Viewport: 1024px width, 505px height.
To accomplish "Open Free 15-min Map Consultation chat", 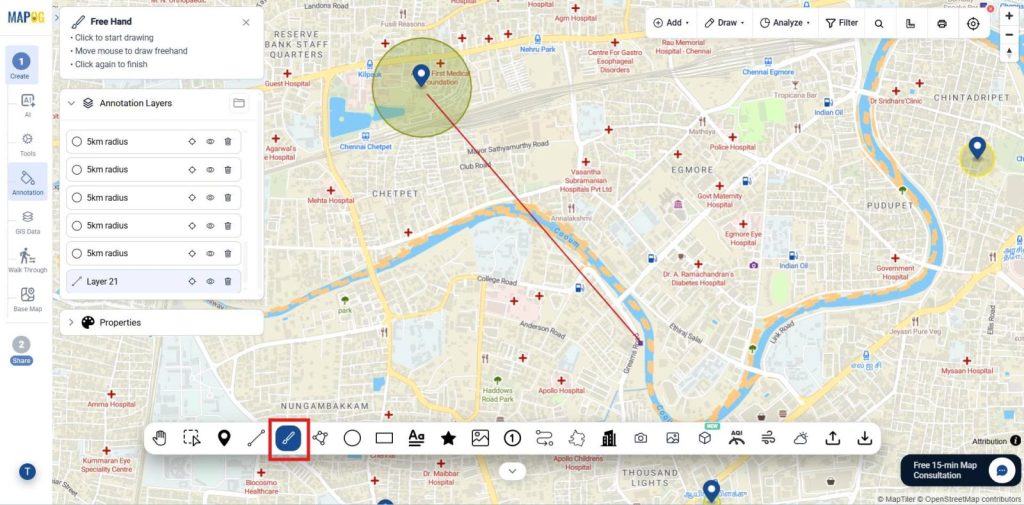I will tap(960, 470).
